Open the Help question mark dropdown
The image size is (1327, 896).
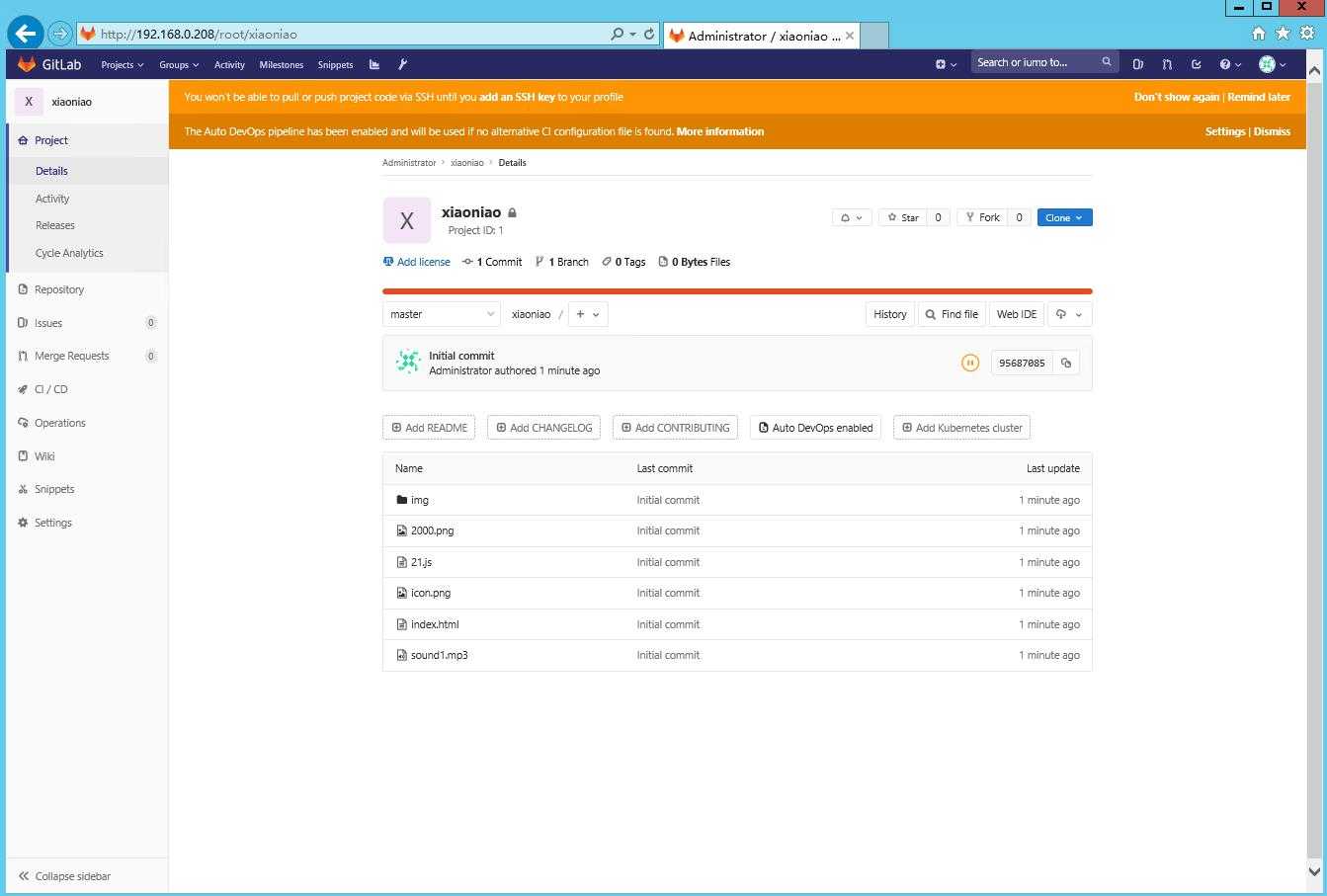pyautogui.click(x=1230, y=64)
